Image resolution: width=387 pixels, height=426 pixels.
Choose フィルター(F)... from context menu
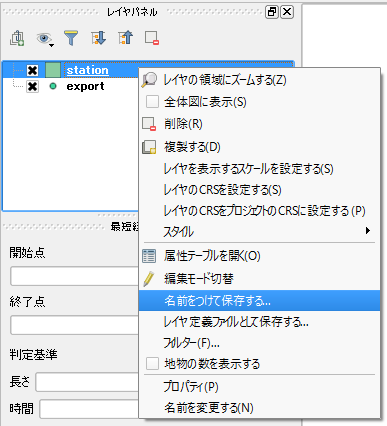[259, 343]
